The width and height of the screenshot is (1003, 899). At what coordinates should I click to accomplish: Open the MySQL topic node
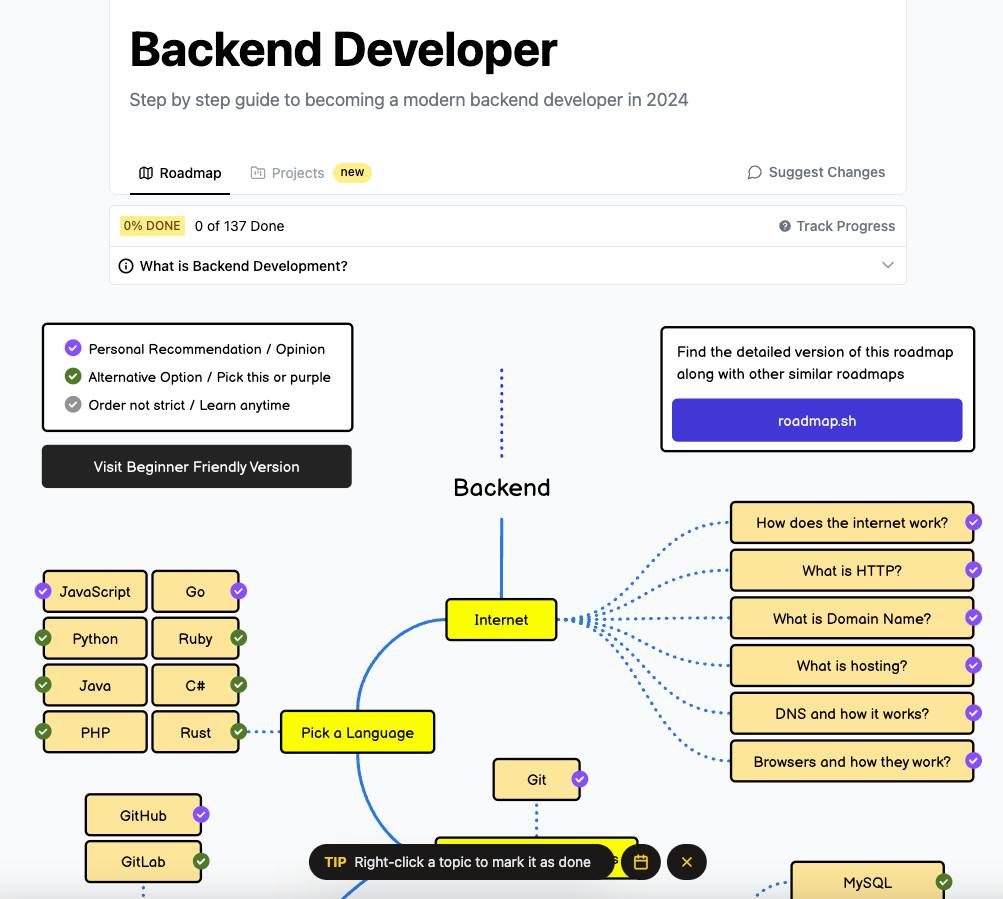click(867, 881)
